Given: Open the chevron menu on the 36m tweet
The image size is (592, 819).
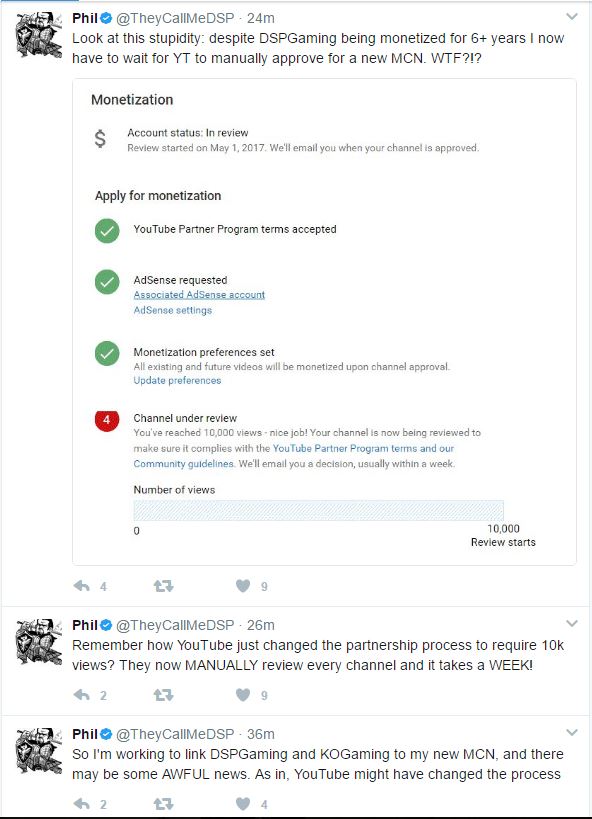Looking at the screenshot, I should point(572,732).
